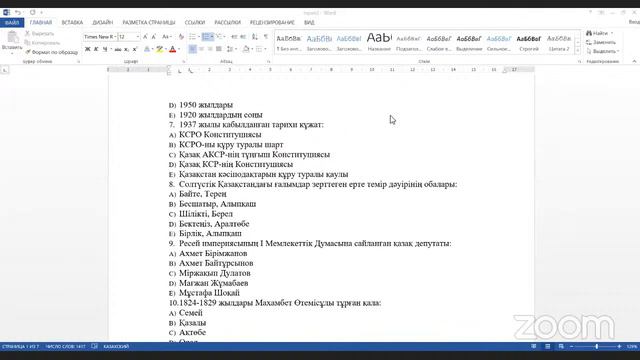The width and height of the screenshot is (640, 360).
Task: Open the change case (Aa) dropdown
Action: 166,37
